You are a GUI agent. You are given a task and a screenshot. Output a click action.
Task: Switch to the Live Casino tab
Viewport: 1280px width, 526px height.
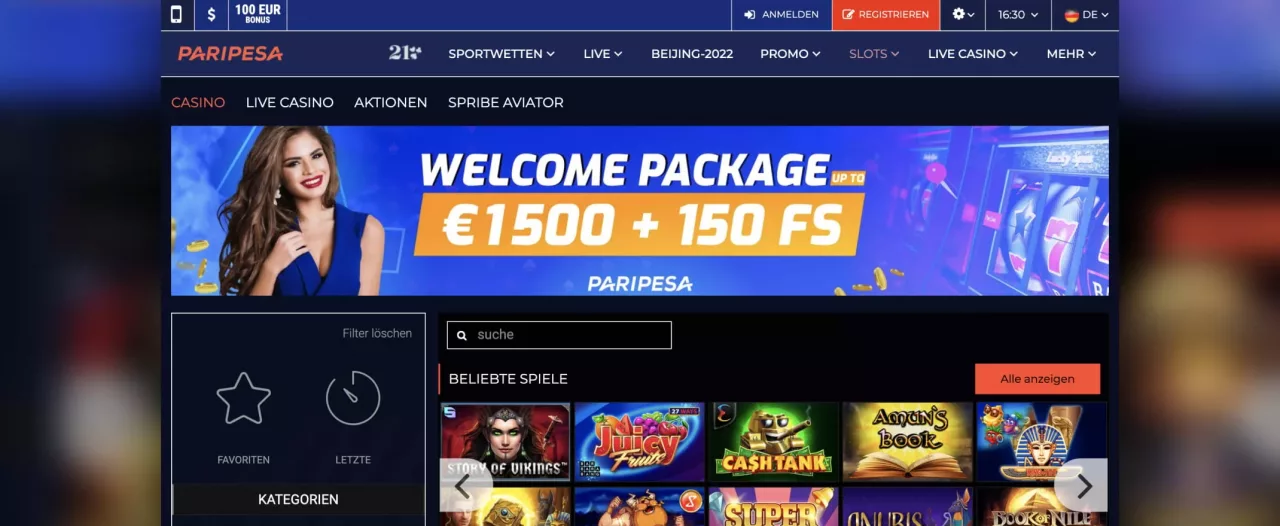(290, 102)
